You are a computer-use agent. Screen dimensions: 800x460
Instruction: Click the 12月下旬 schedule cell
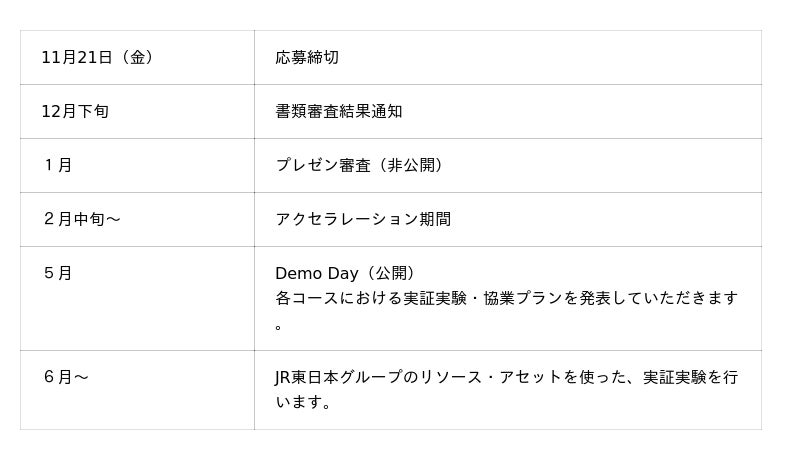pyautogui.click(x=75, y=111)
